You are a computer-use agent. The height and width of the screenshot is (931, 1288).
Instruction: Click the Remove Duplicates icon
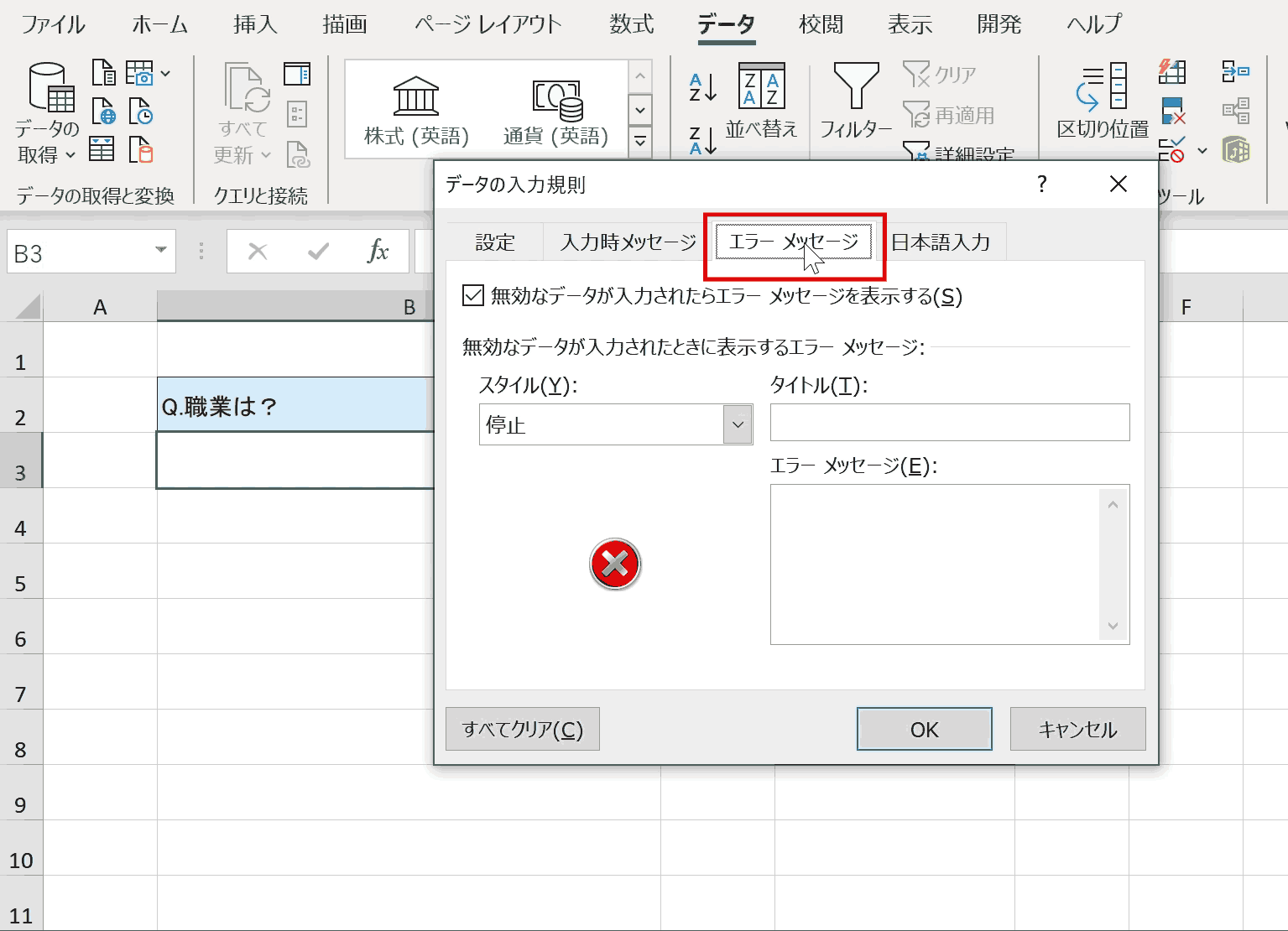[1172, 111]
